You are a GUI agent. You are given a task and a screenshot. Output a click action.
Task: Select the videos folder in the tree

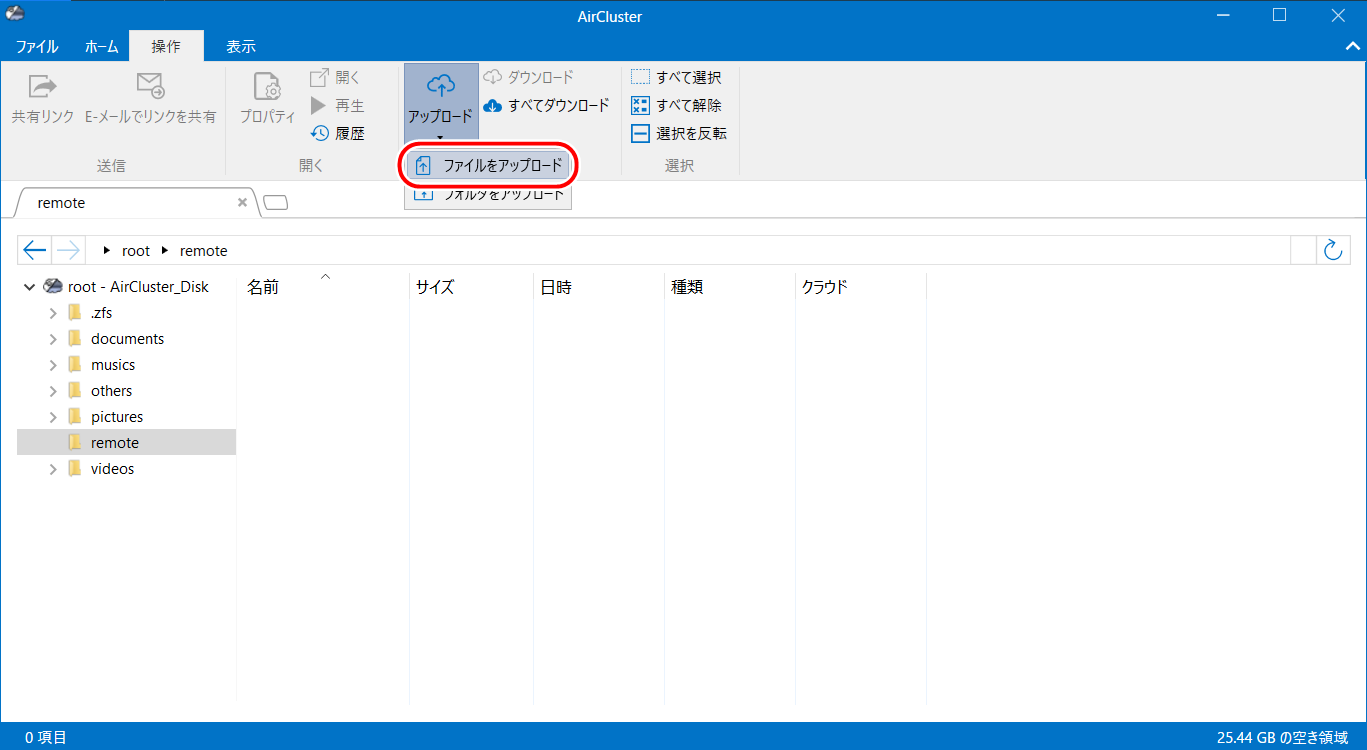click(112, 469)
